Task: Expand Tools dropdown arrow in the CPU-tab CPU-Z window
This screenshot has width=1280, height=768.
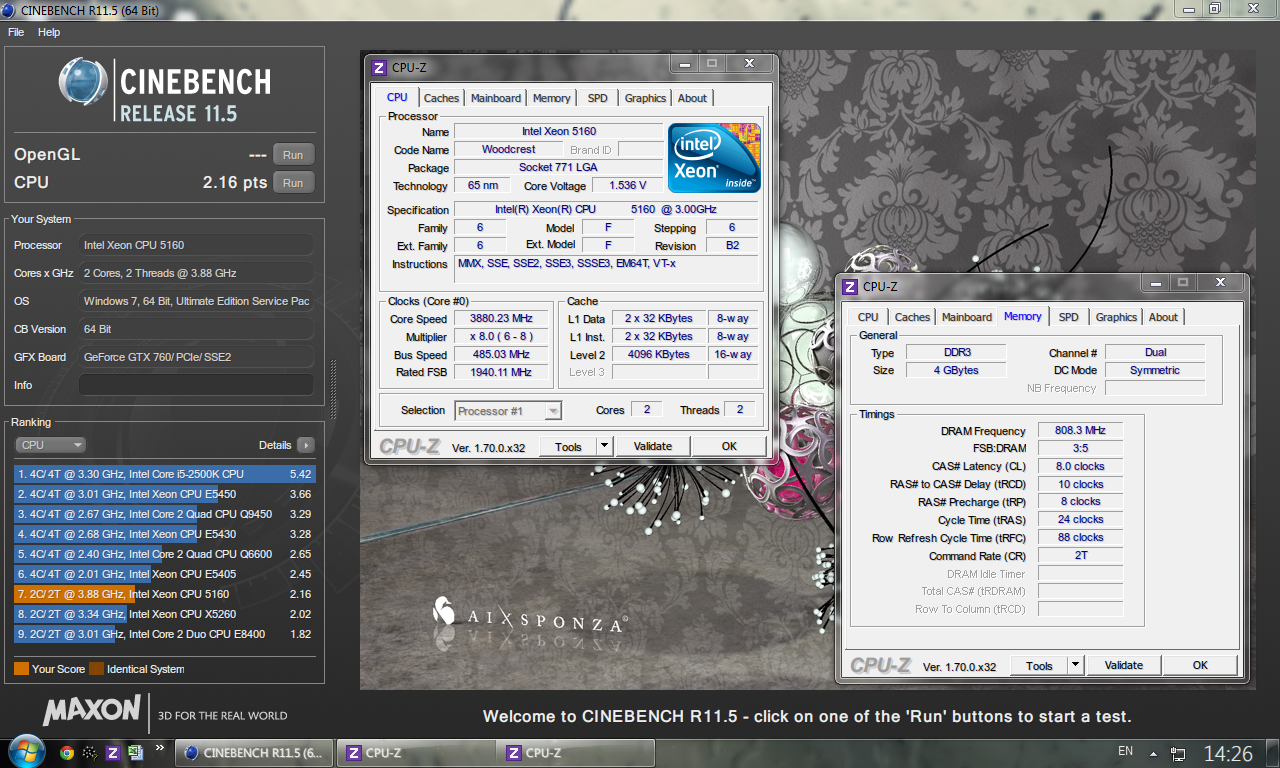Action: click(x=605, y=446)
